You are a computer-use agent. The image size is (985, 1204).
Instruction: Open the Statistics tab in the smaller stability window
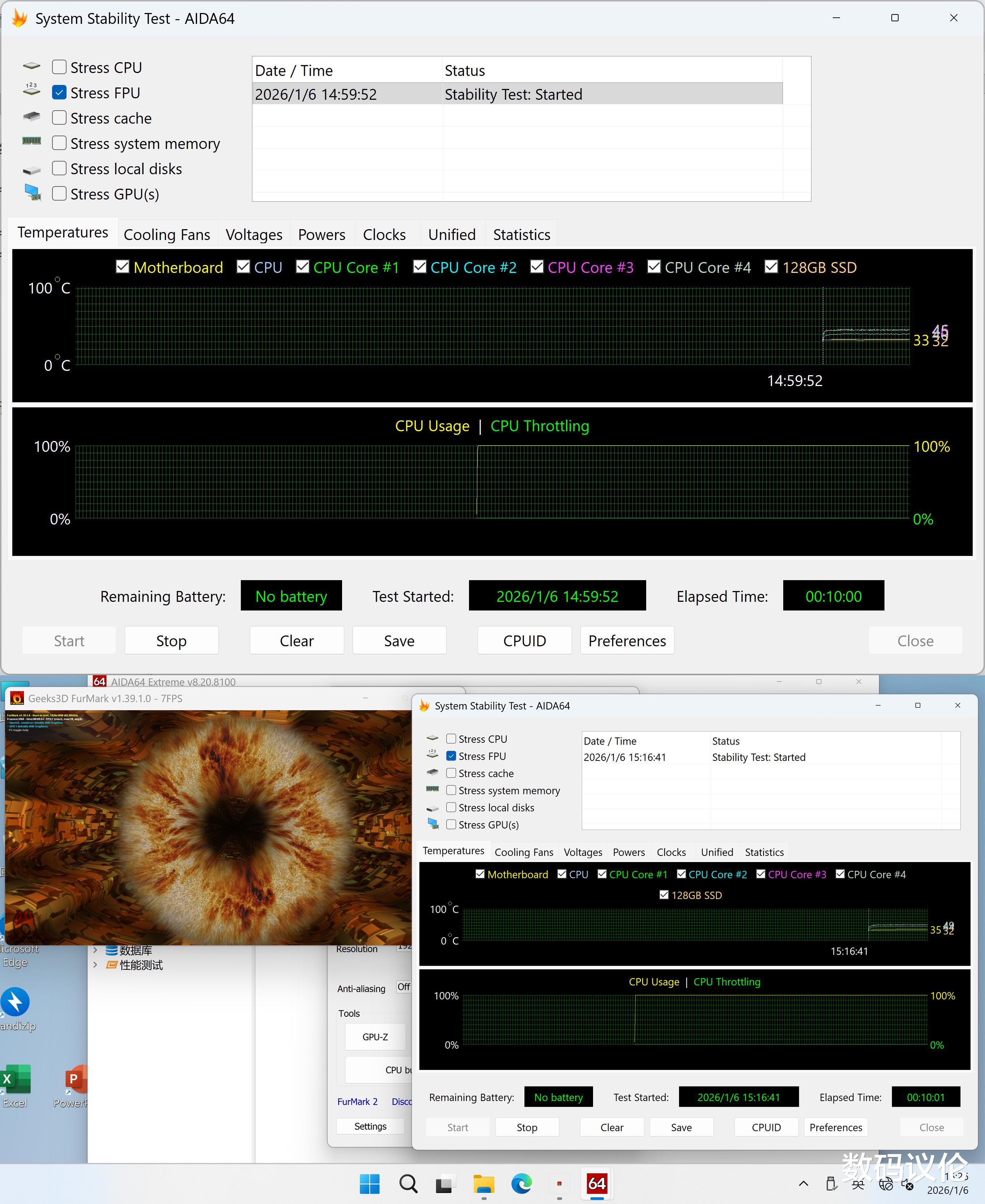(764, 852)
